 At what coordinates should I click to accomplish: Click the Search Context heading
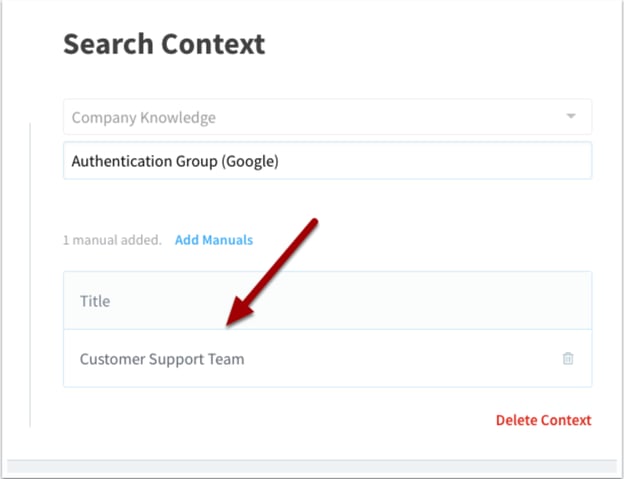(x=164, y=43)
